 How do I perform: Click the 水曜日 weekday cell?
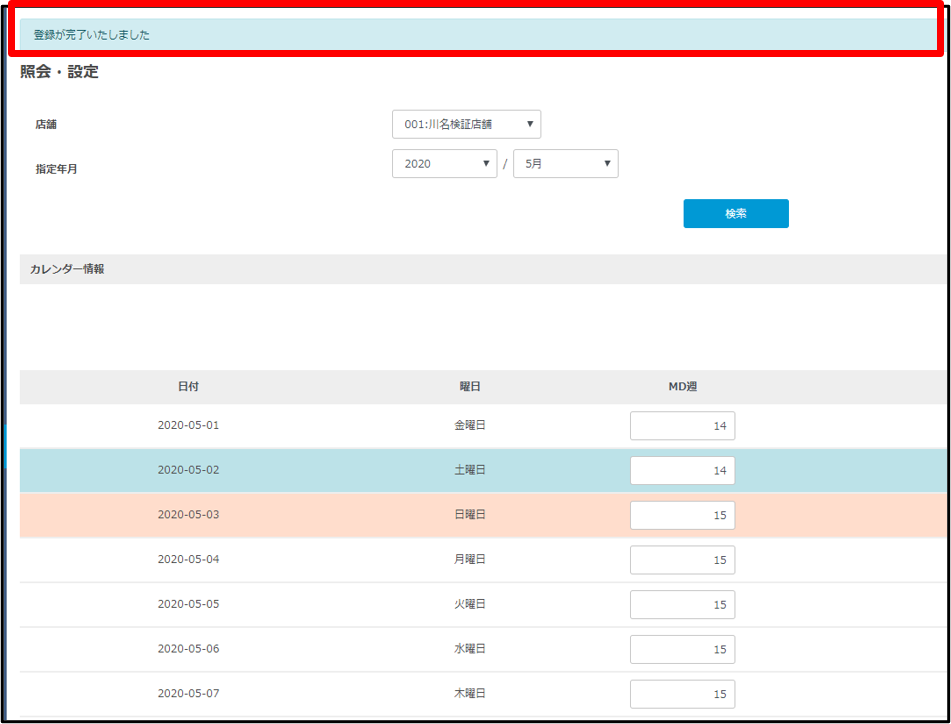click(470, 649)
